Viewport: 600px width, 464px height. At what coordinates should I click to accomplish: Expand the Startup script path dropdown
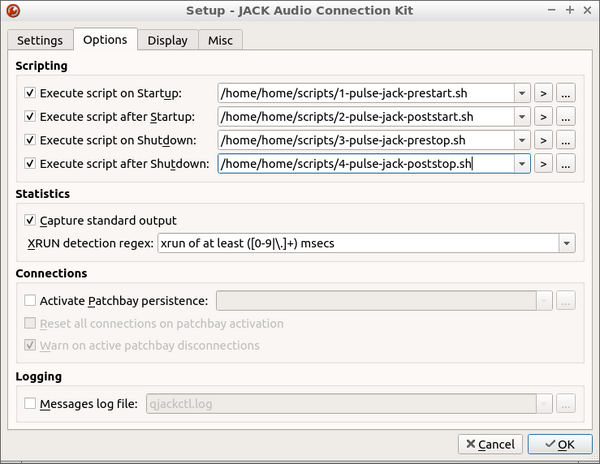click(x=521, y=93)
